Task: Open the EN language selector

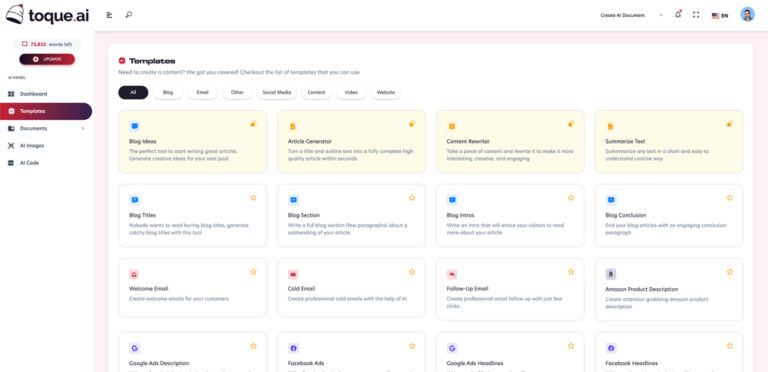Action: click(x=720, y=16)
